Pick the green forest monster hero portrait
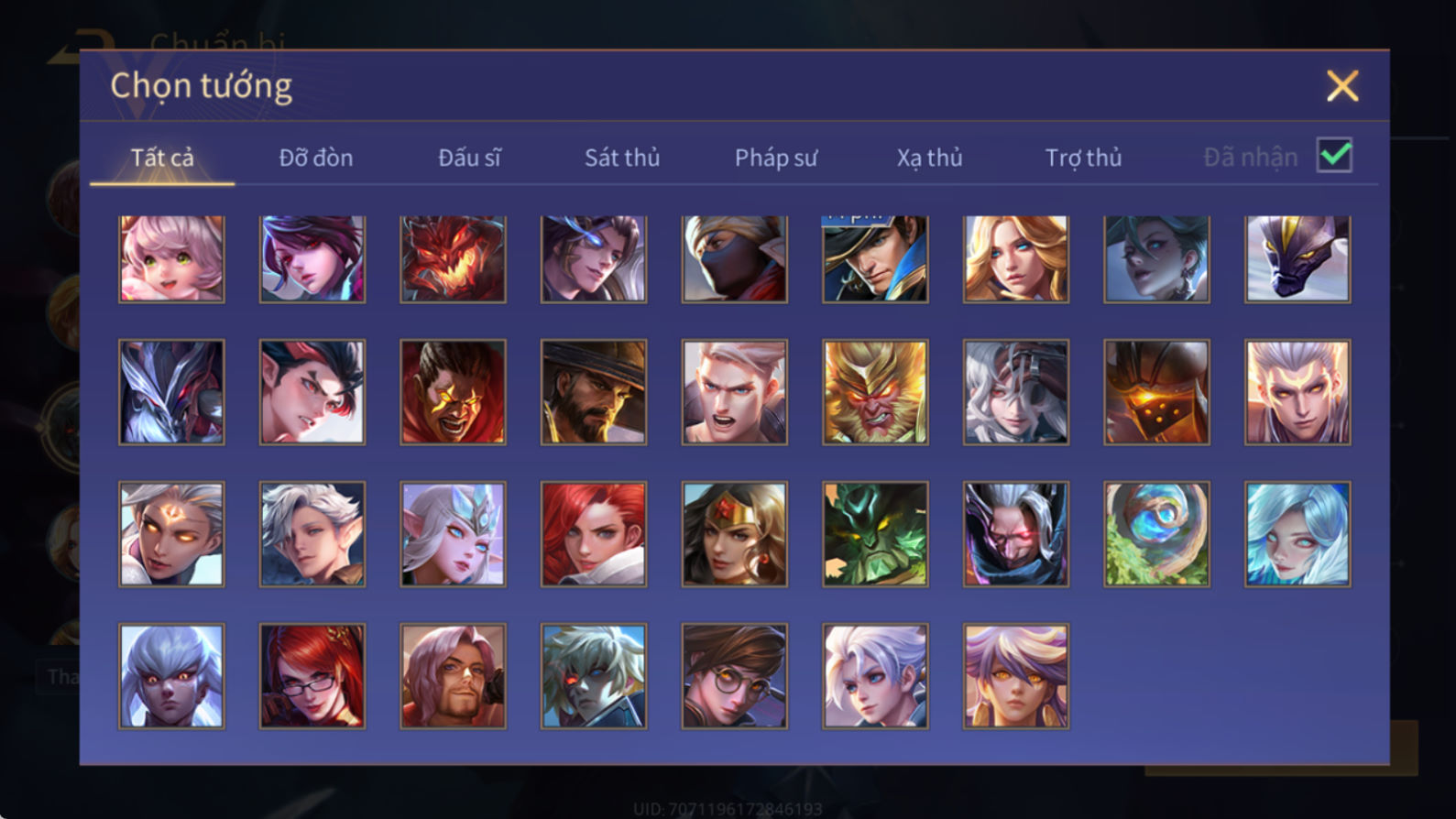The width and height of the screenshot is (1456, 819). [875, 534]
